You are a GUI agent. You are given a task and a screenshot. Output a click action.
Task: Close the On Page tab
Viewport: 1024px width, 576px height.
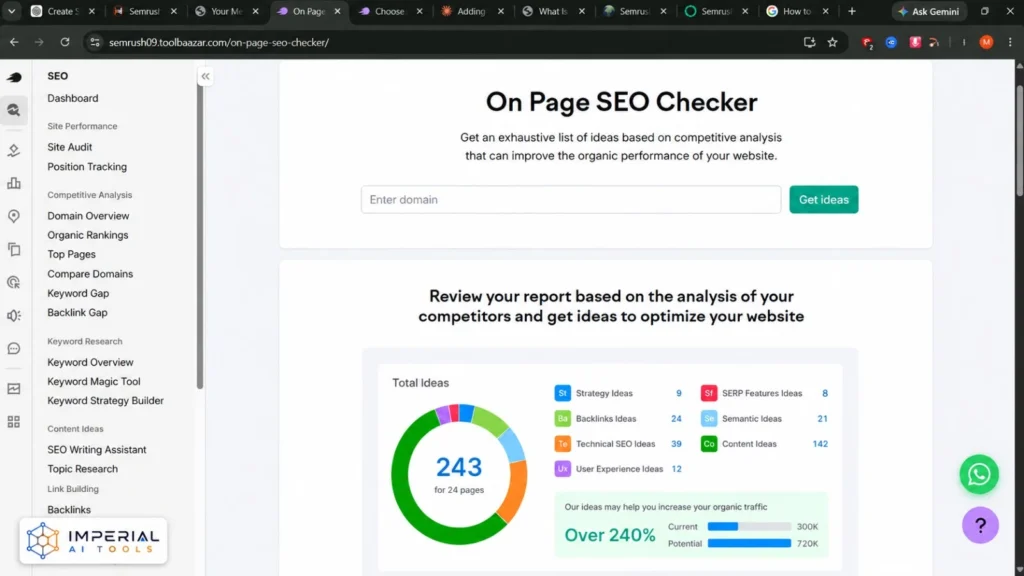(338, 11)
